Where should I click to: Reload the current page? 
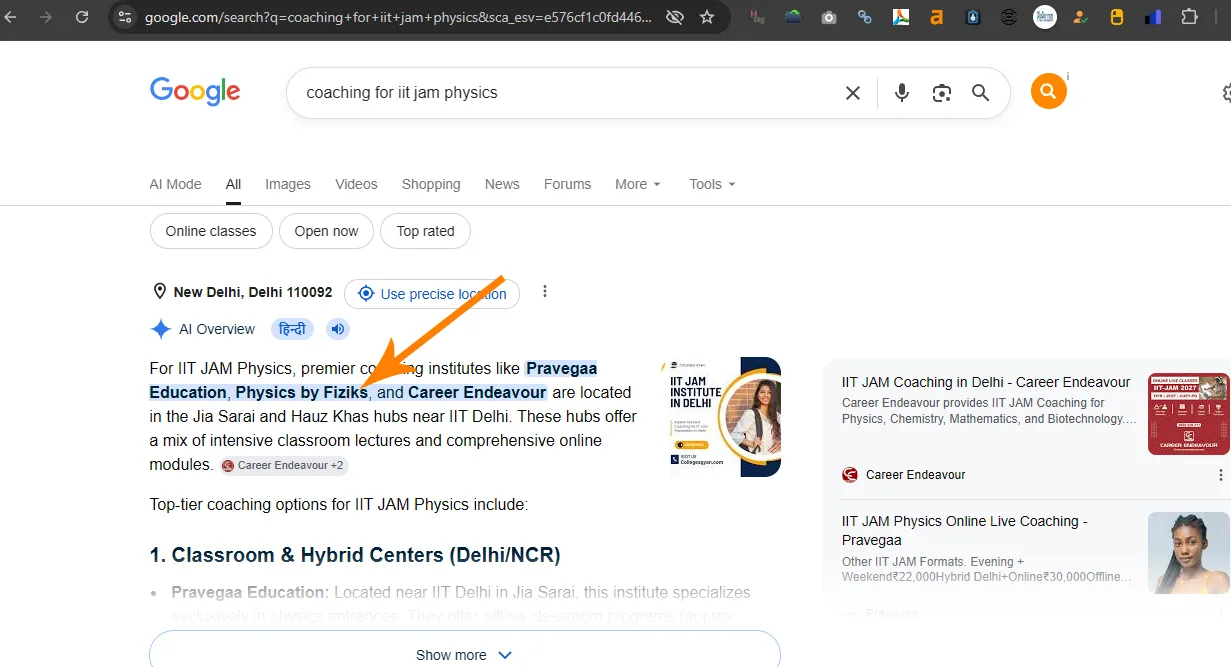tap(82, 17)
